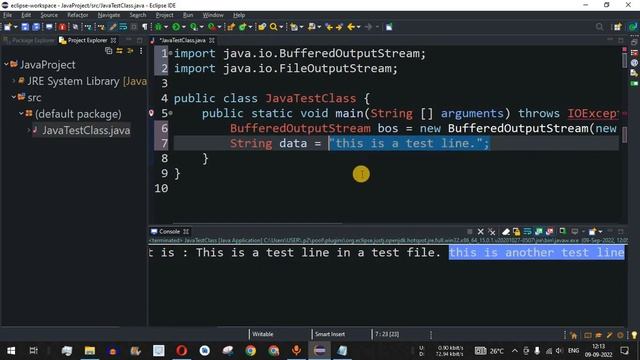Open the Run button dropdown arrow
Screen dimensions: 640x360
[184, 27]
